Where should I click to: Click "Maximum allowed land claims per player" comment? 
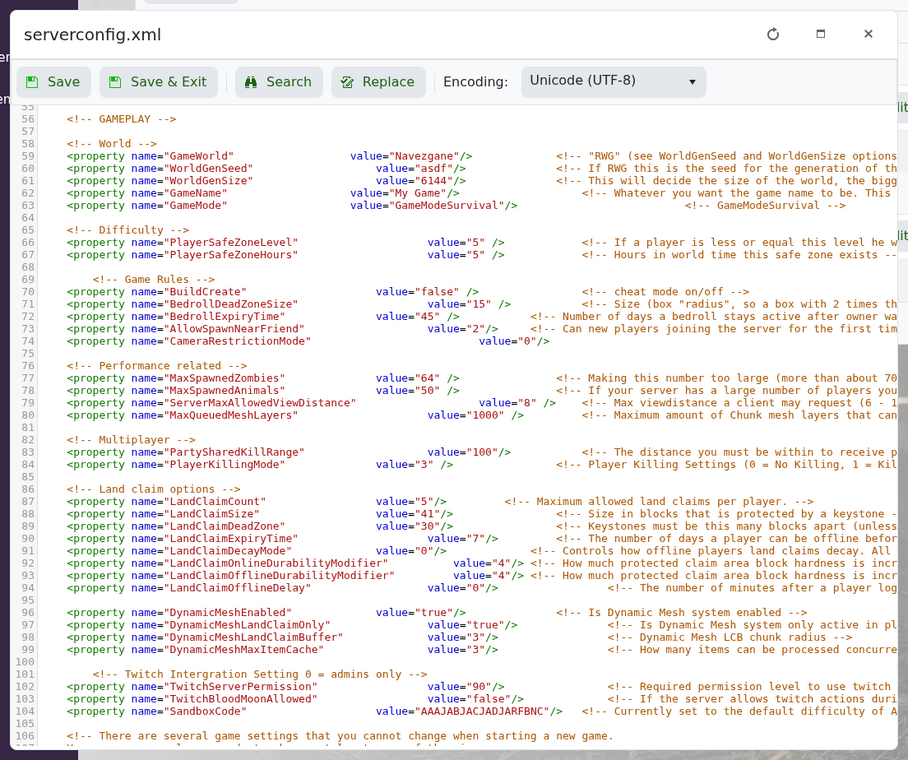[x=659, y=502]
